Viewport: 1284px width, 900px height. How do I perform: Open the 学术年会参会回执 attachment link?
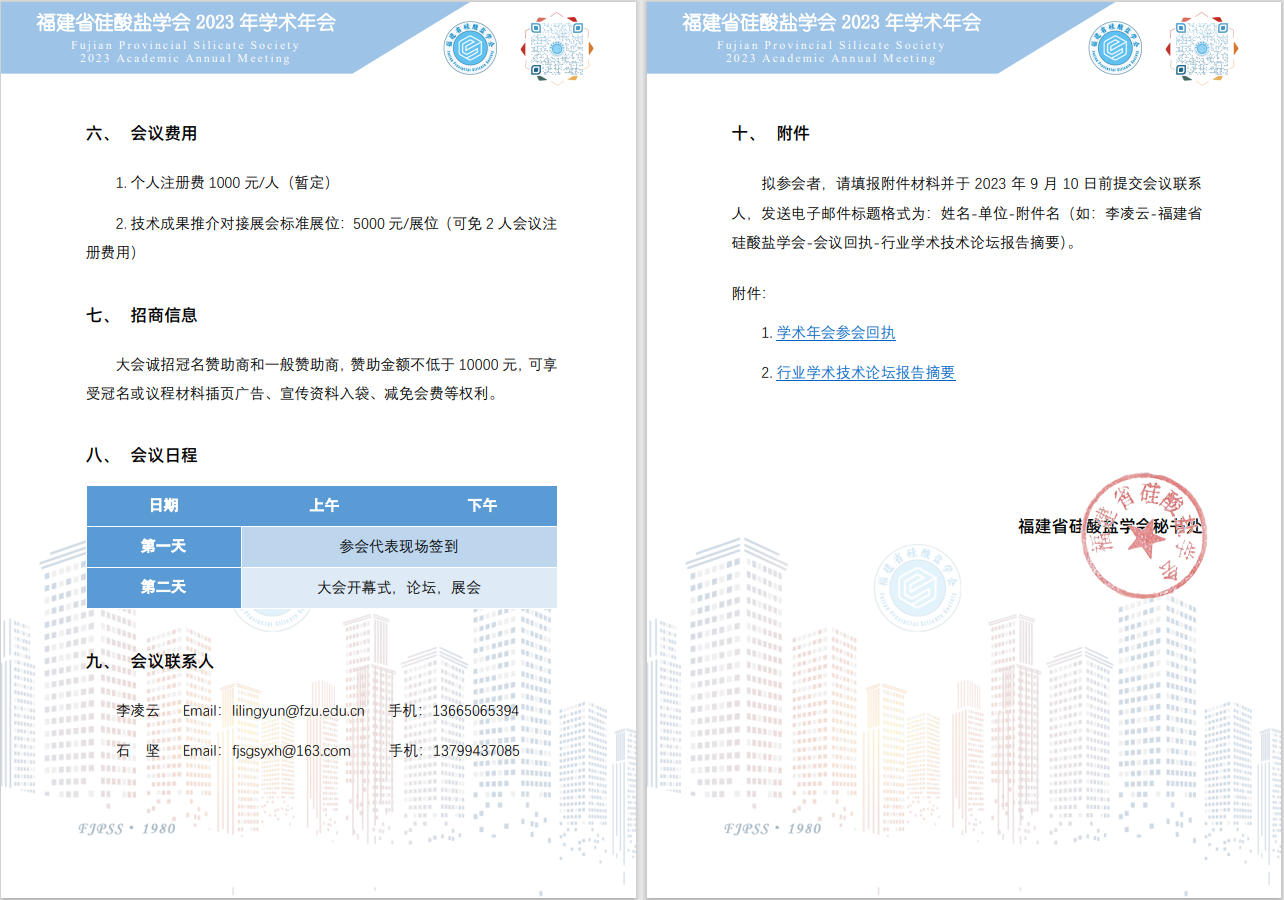pyautogui.click(x=836, y=333)
